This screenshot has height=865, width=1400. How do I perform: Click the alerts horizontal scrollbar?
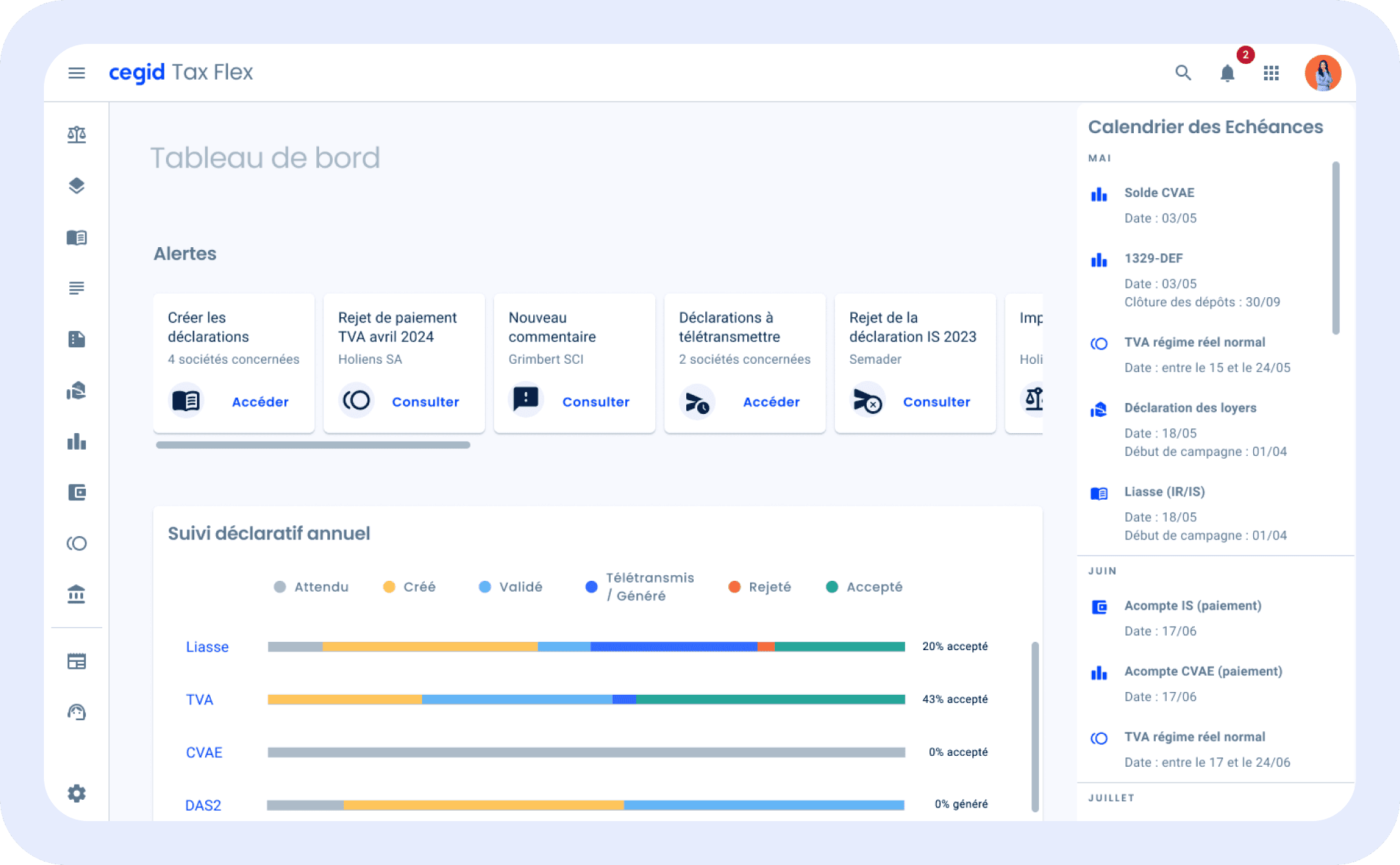pos(313,445)
